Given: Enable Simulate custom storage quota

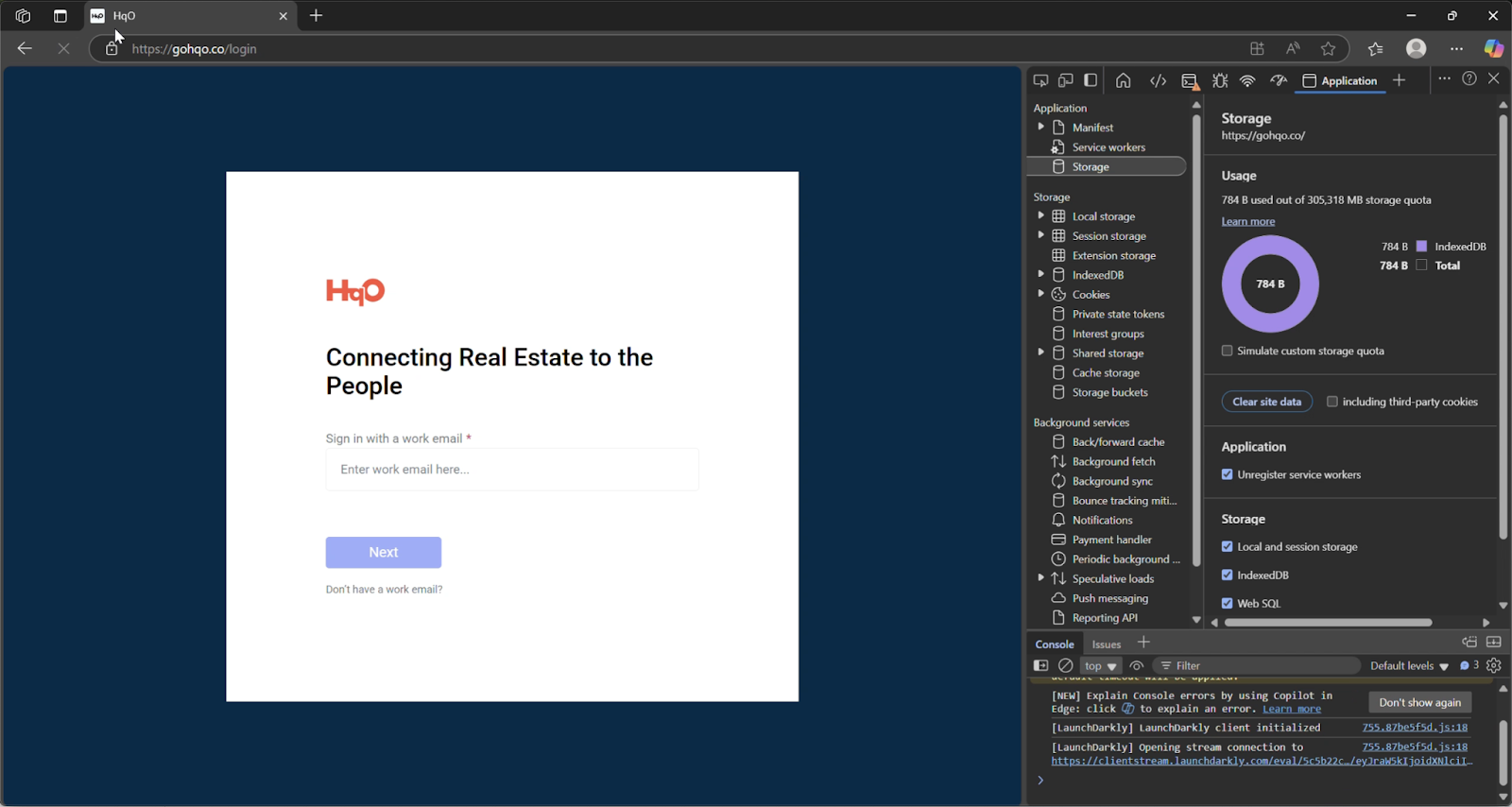Looking at the screenshot, I should pyautogui.click(x=1228, y=351).
